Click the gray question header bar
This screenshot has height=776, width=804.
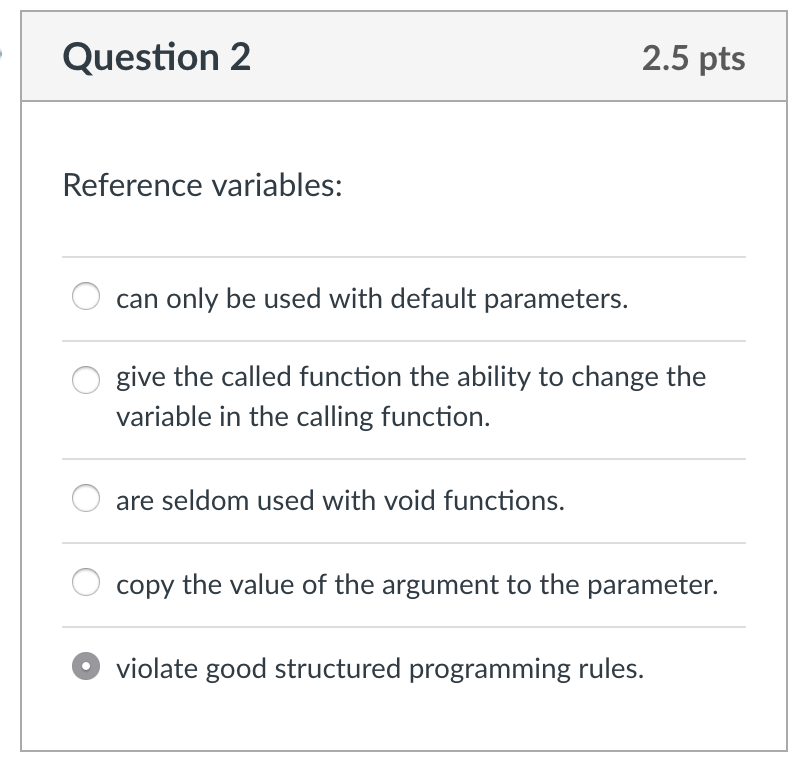[x=400, y=57]
